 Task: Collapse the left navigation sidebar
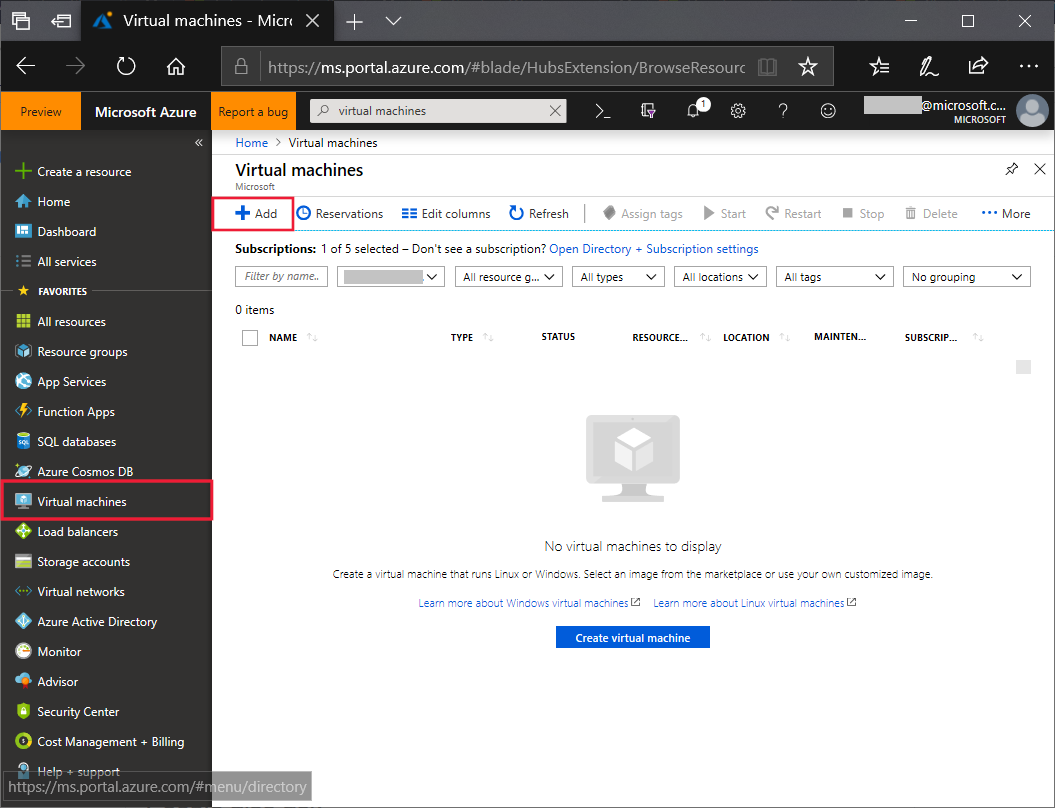198,142
